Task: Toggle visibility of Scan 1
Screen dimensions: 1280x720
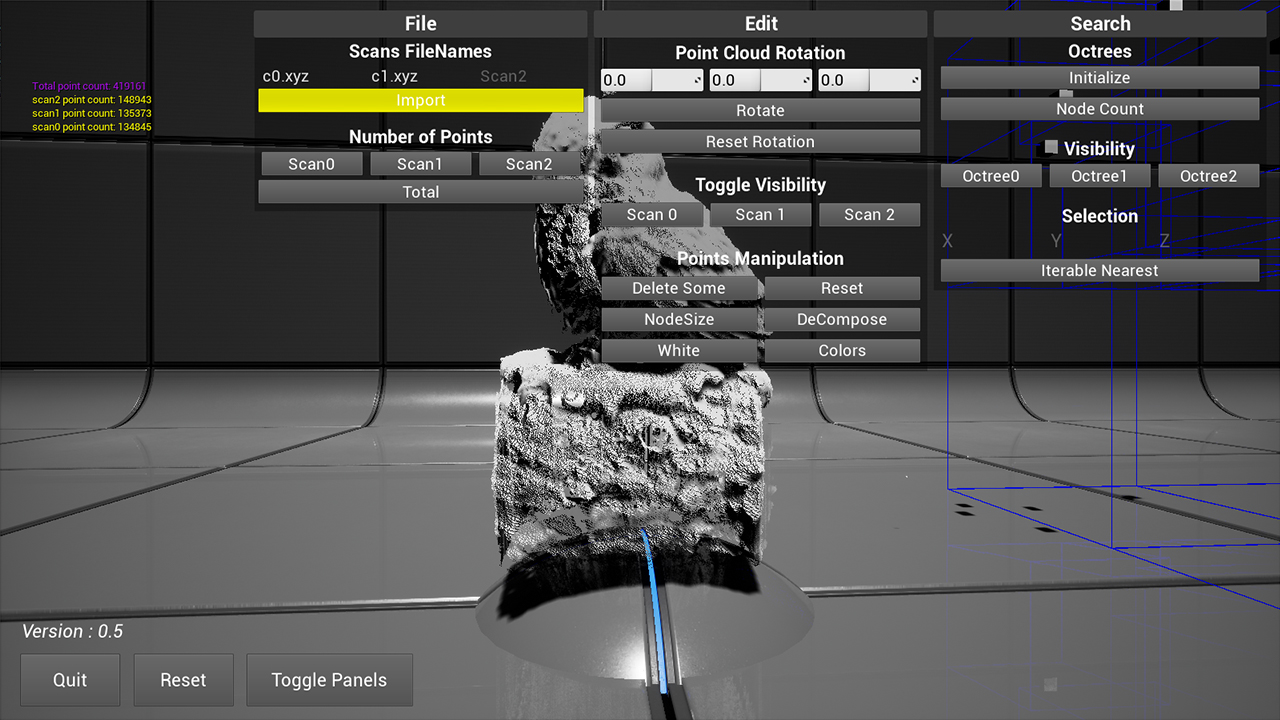Action: [760, 215]
